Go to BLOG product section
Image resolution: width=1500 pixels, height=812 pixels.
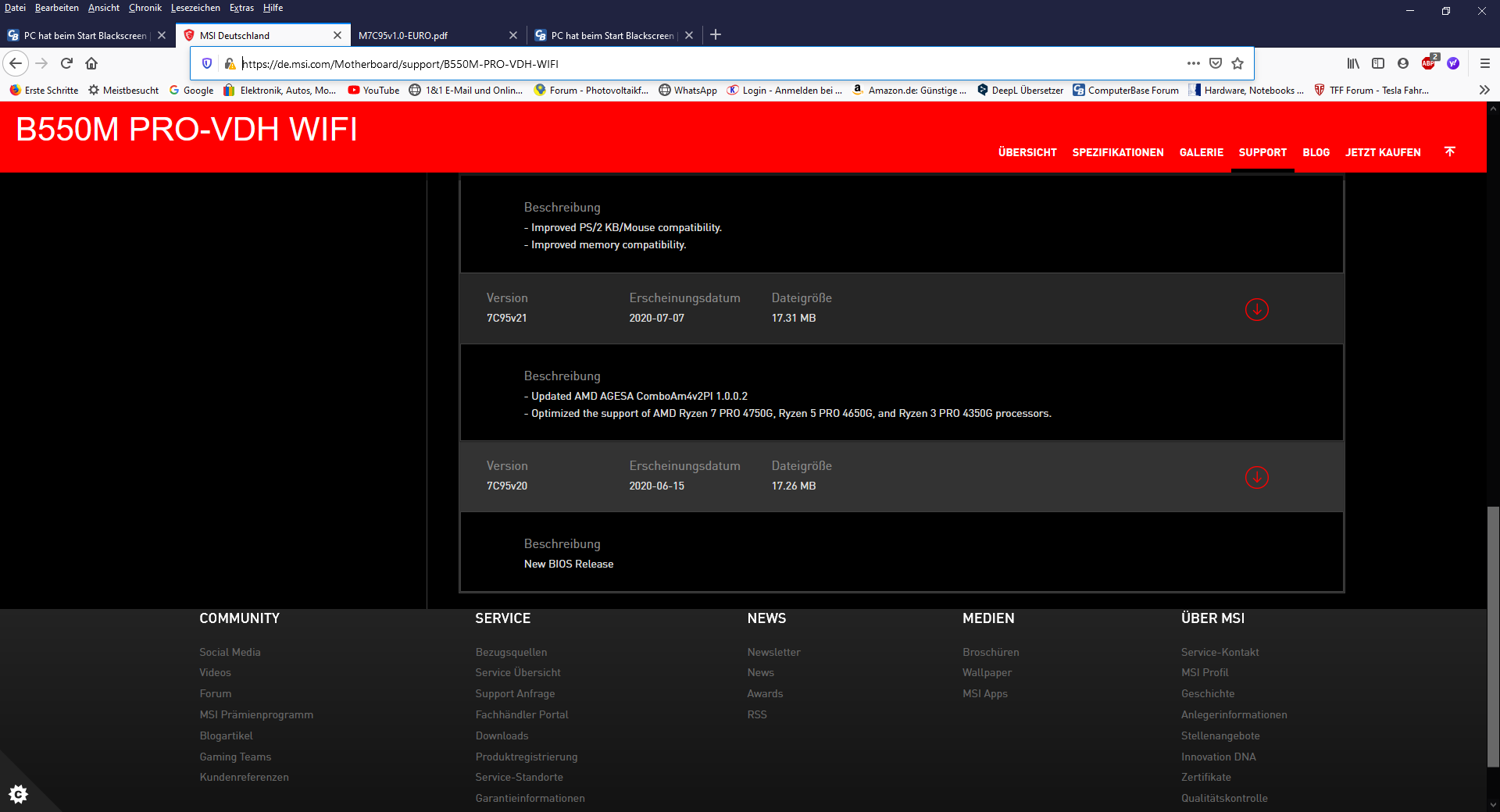coord(1316,152)
